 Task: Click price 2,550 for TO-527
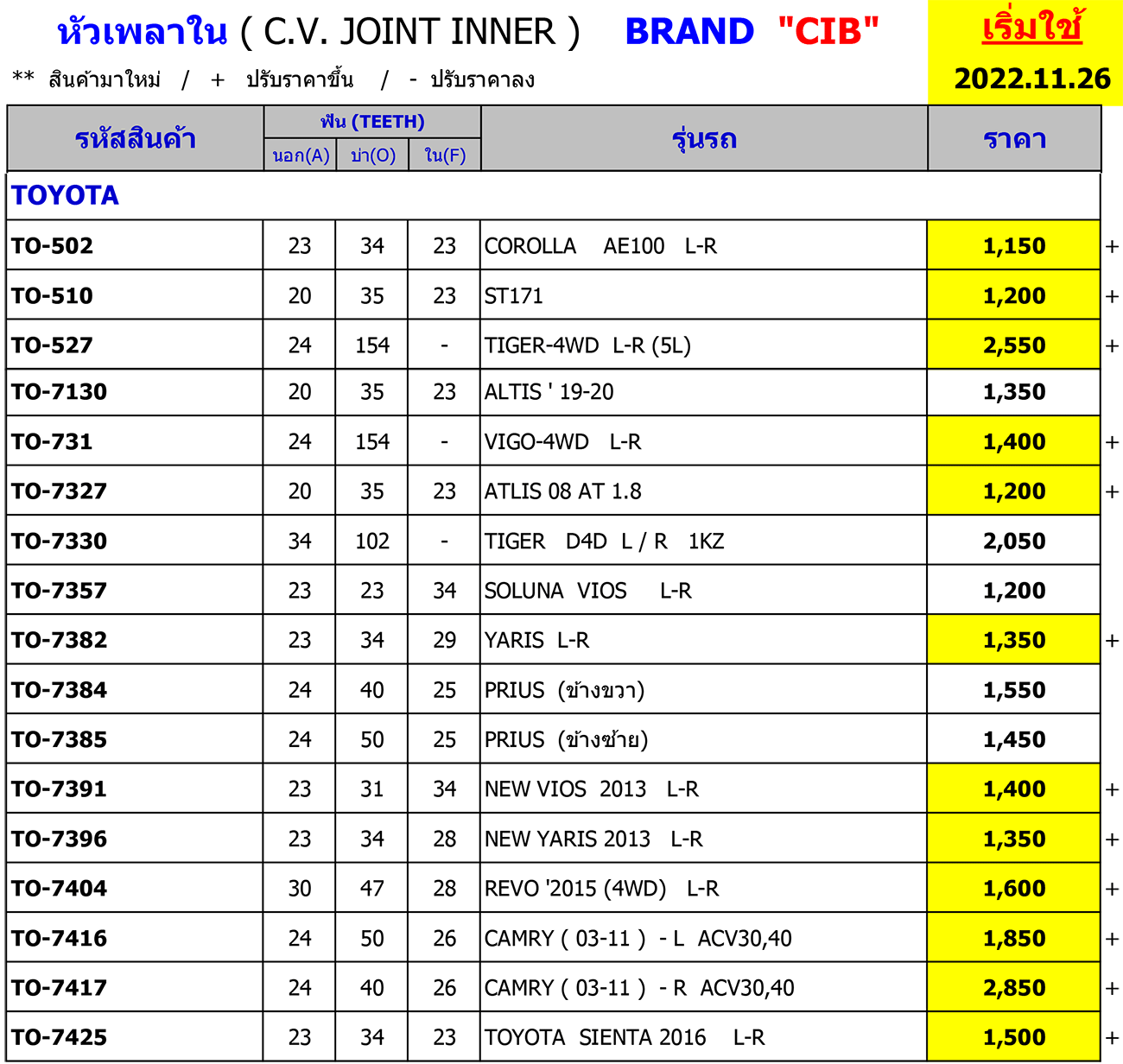pos(1014,345)
